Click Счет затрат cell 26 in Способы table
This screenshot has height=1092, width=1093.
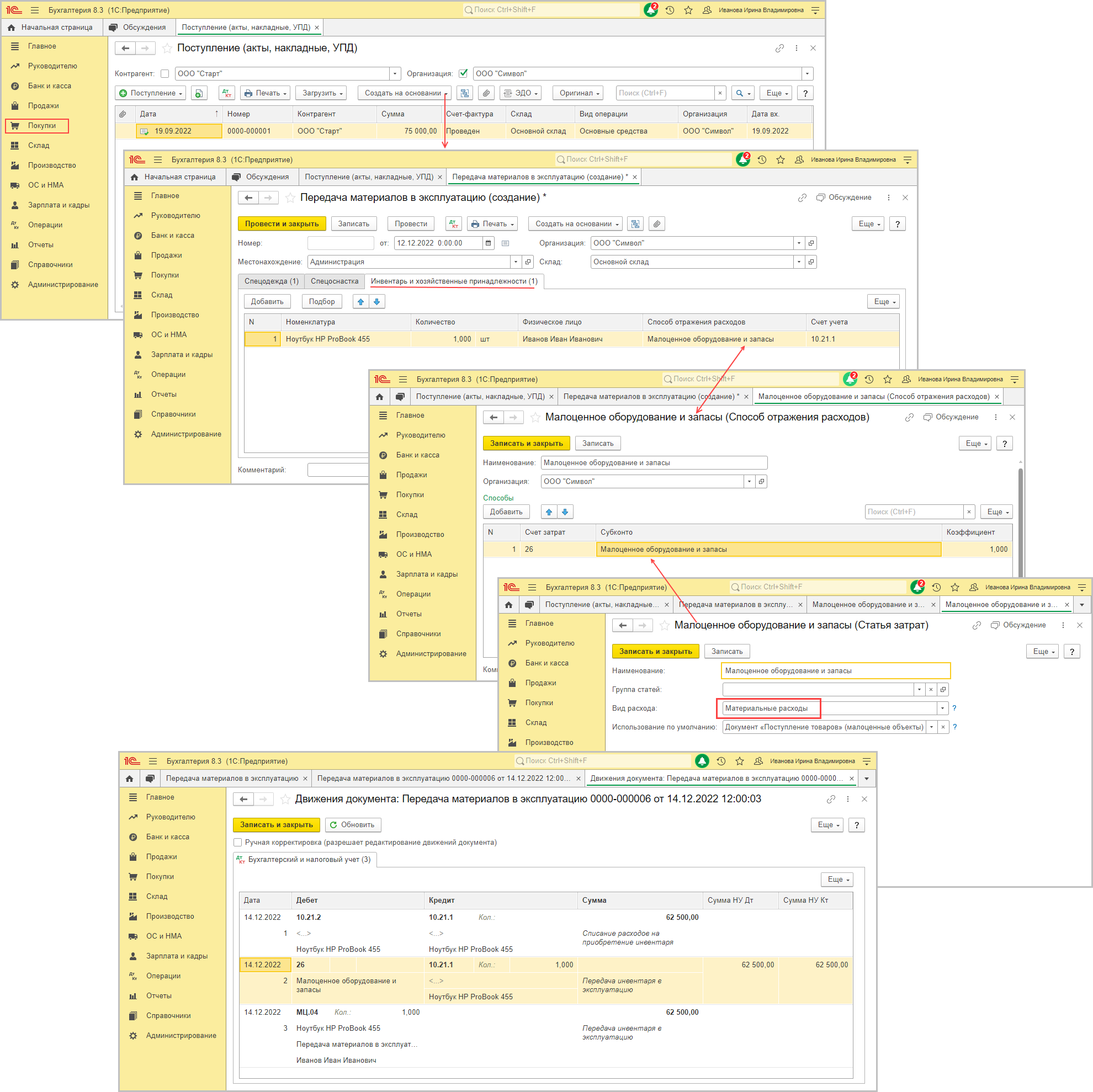[558, 549]
